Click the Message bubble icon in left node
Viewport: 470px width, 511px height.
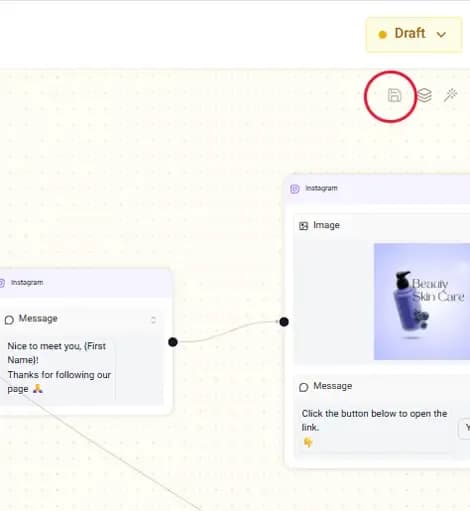(x=9, y=320)
